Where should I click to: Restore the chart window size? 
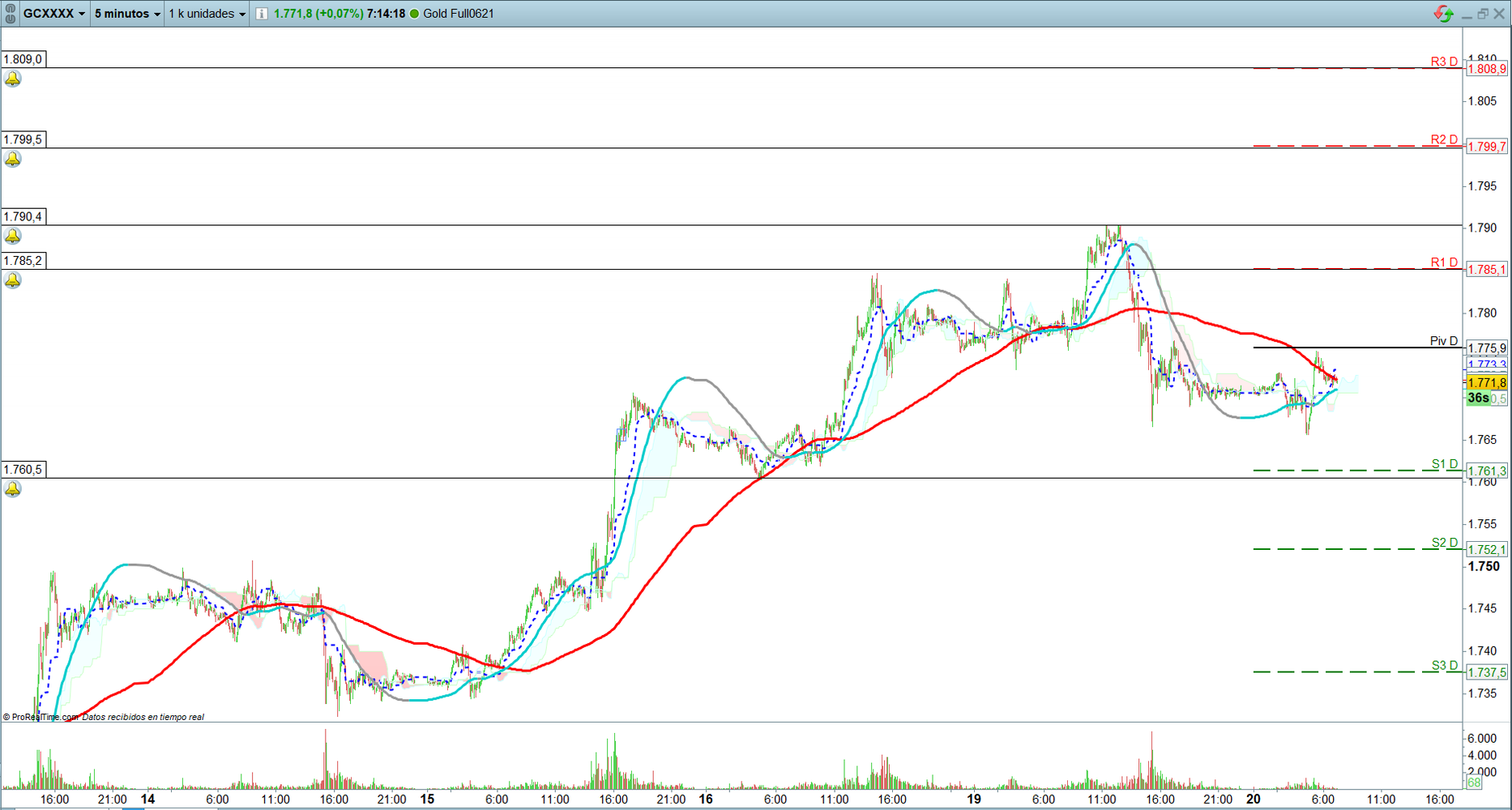(1482, 14)
